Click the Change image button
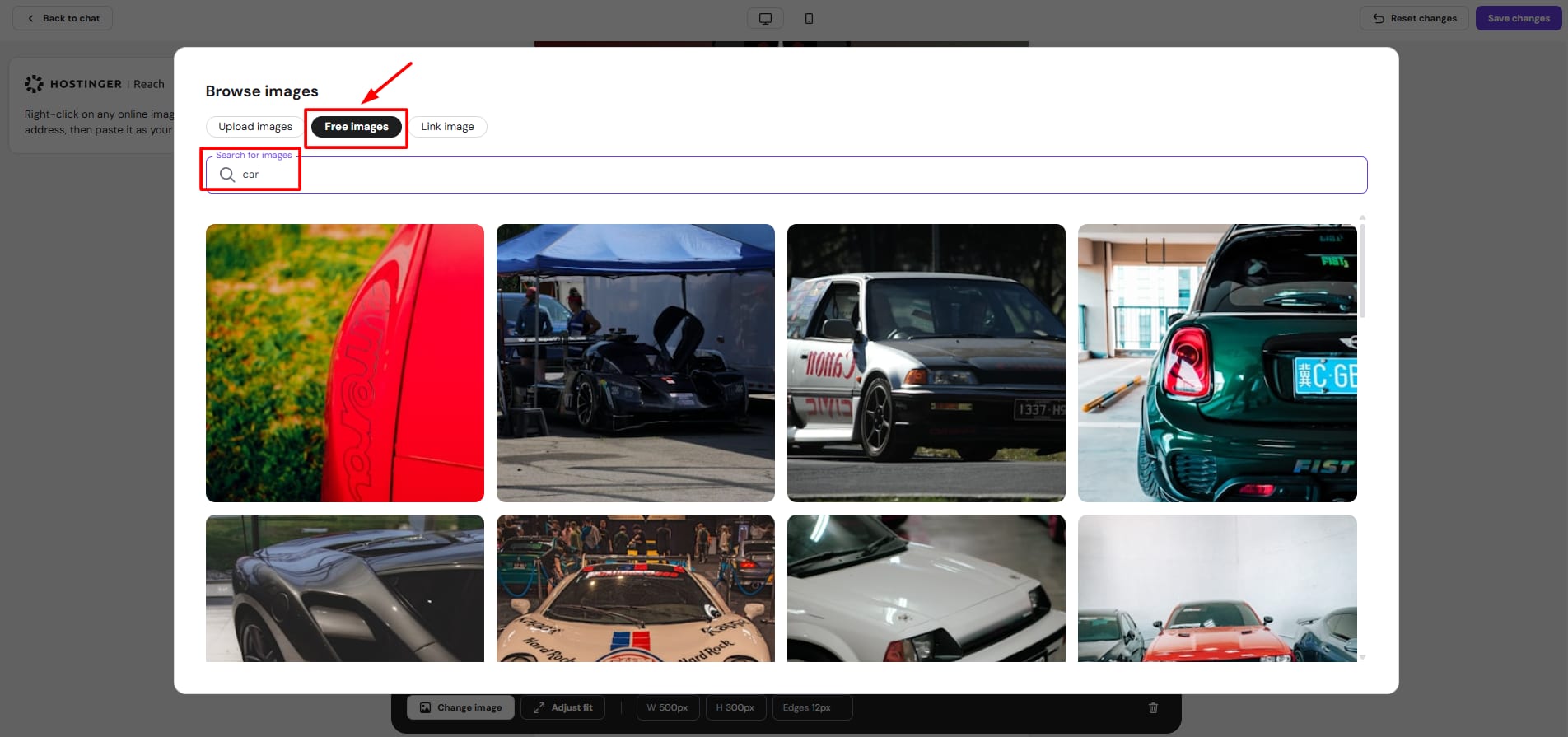 460,707
